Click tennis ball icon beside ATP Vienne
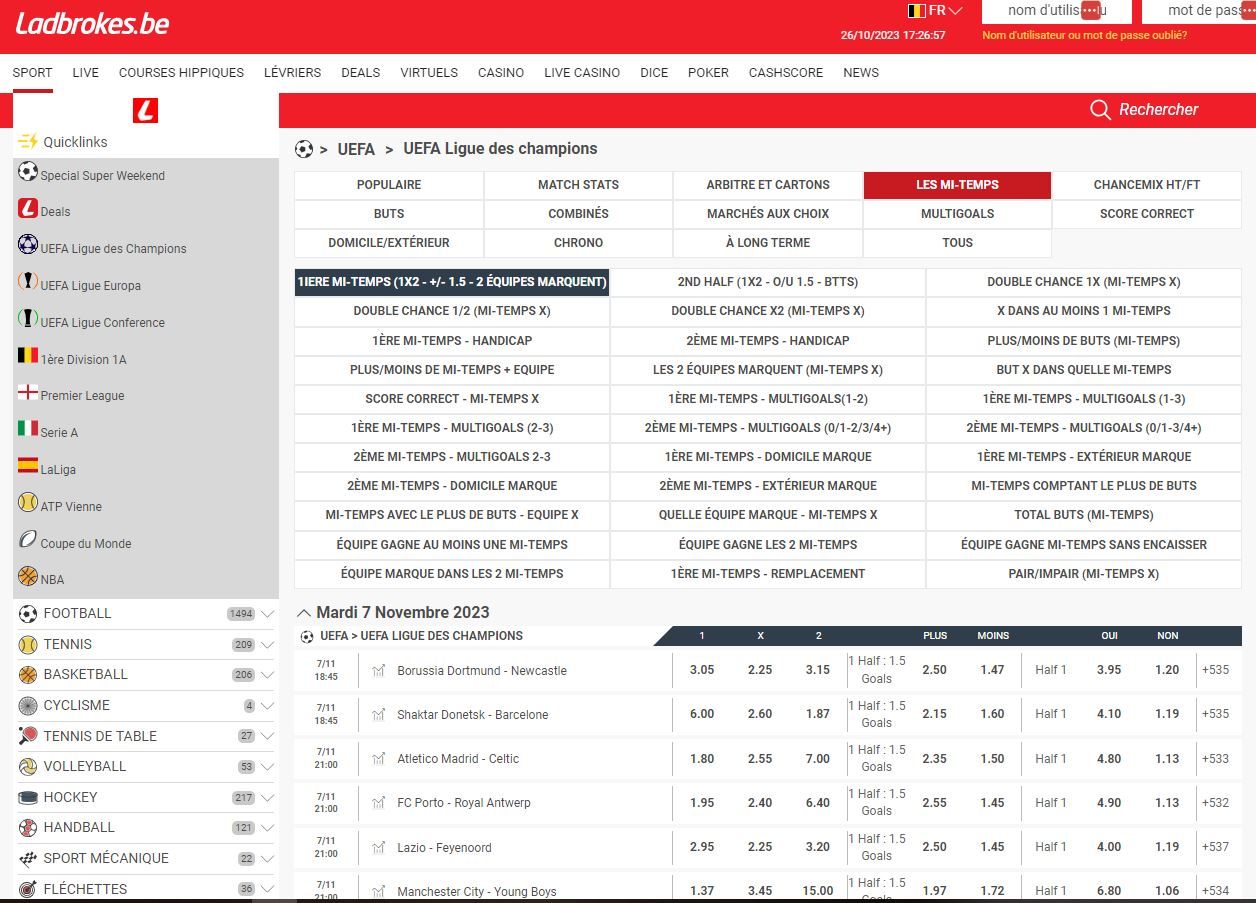Viewport: 1256px width, 903px height. (28, 502)
